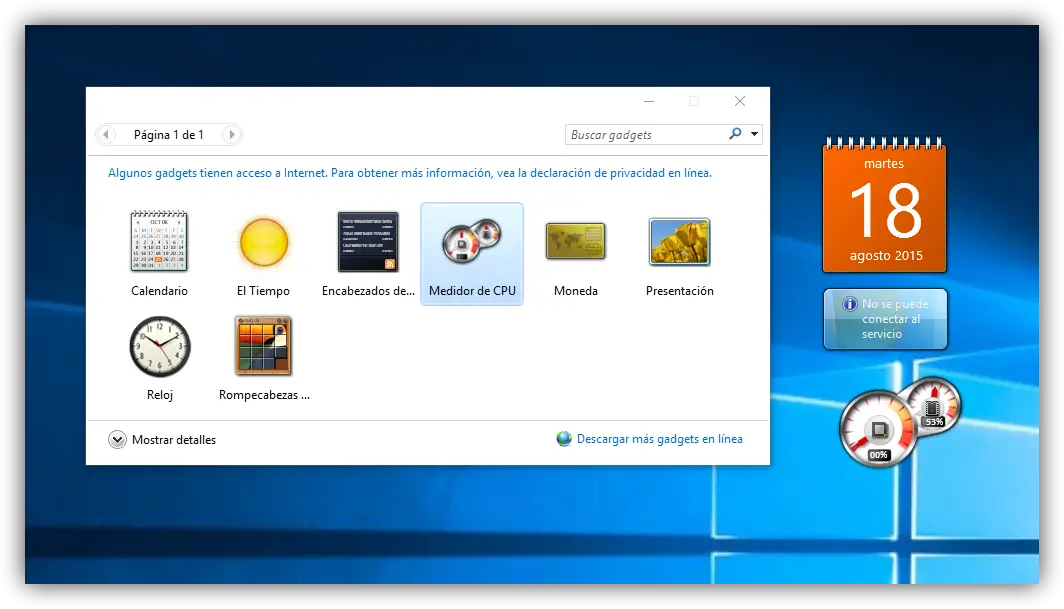Image resolution: width=1064 pixels, height=609 pixels.
Task: Select the Reloj clock gadget
Action: pos(159,346)
